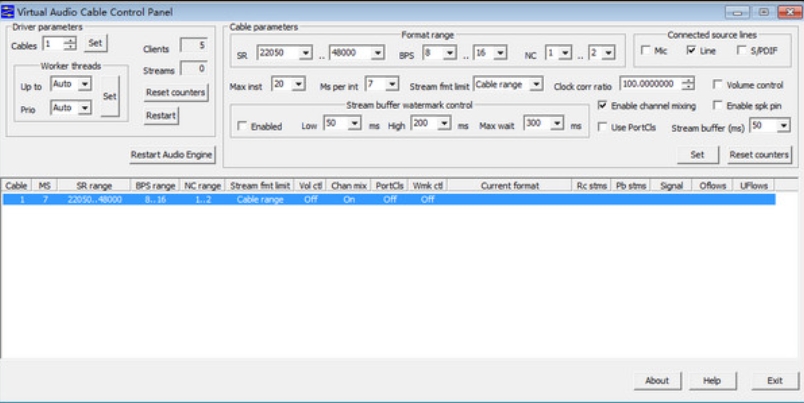Click the Clock corr ratio stepper arrows
Image resolution: width=804 pixels, height=403 pixels.
tap(688, 84)
